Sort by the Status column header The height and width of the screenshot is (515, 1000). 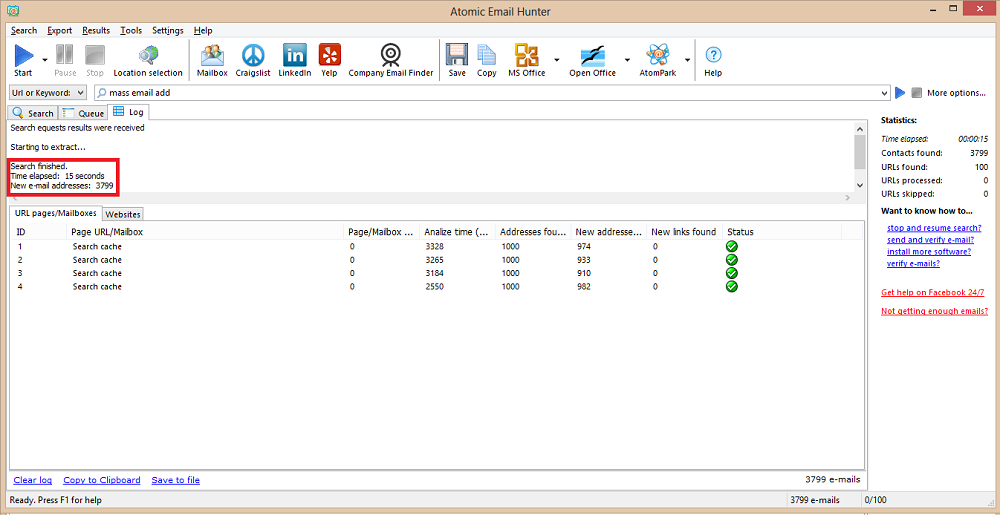pyautogui.click(x=782, y=232)
